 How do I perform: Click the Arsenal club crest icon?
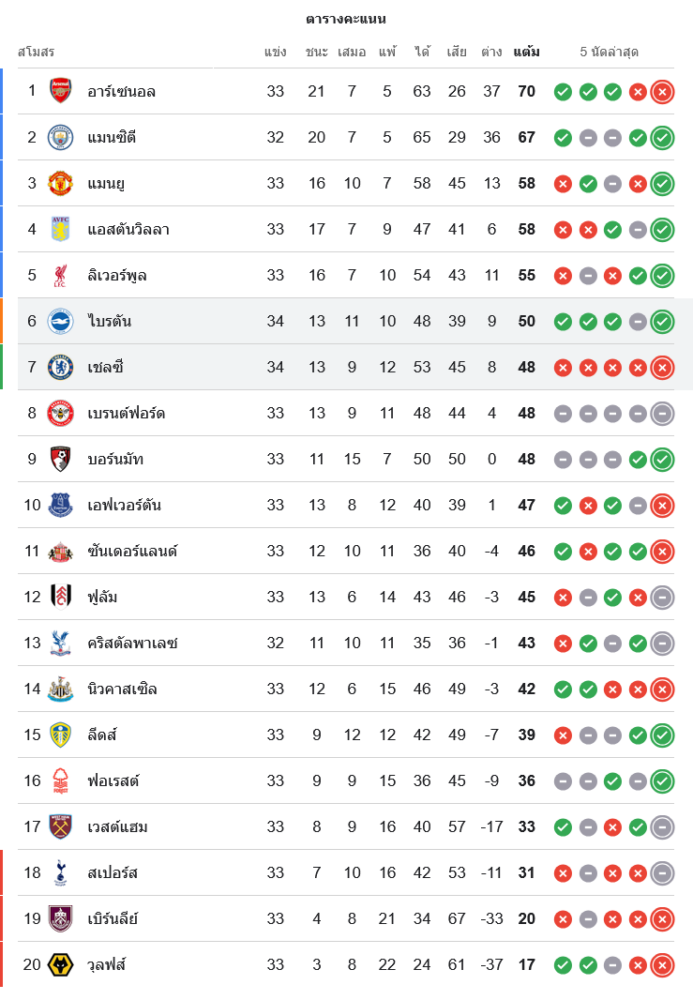coord(61,92)
